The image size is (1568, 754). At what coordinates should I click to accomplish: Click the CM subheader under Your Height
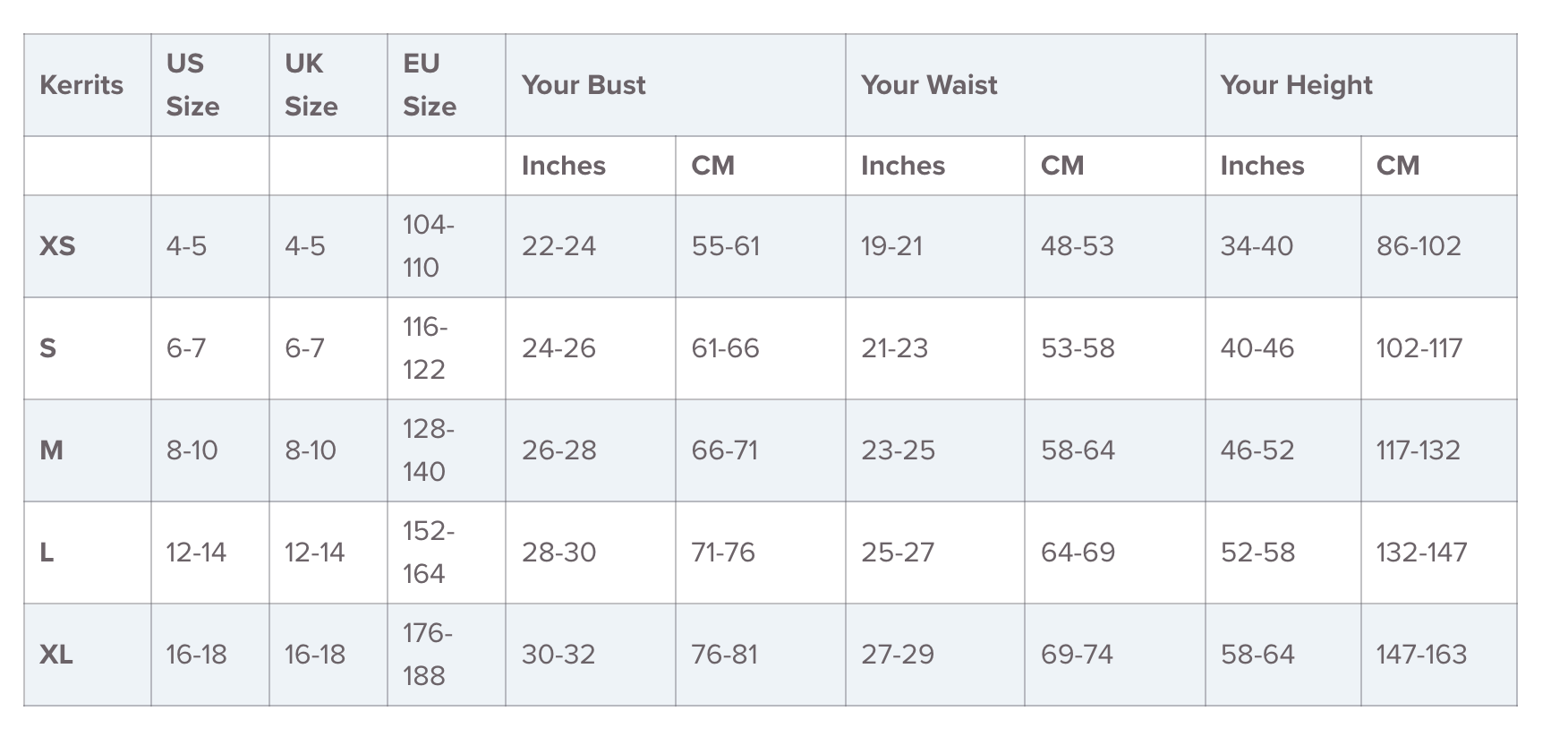(1398, 166)
